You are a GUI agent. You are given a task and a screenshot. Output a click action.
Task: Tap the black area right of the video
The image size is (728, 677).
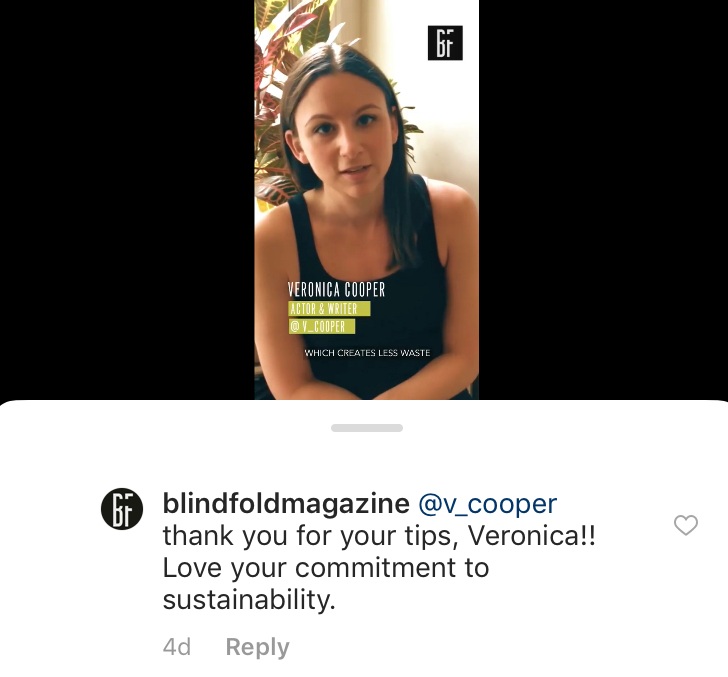pyautogui.click(x=603, y=200)
